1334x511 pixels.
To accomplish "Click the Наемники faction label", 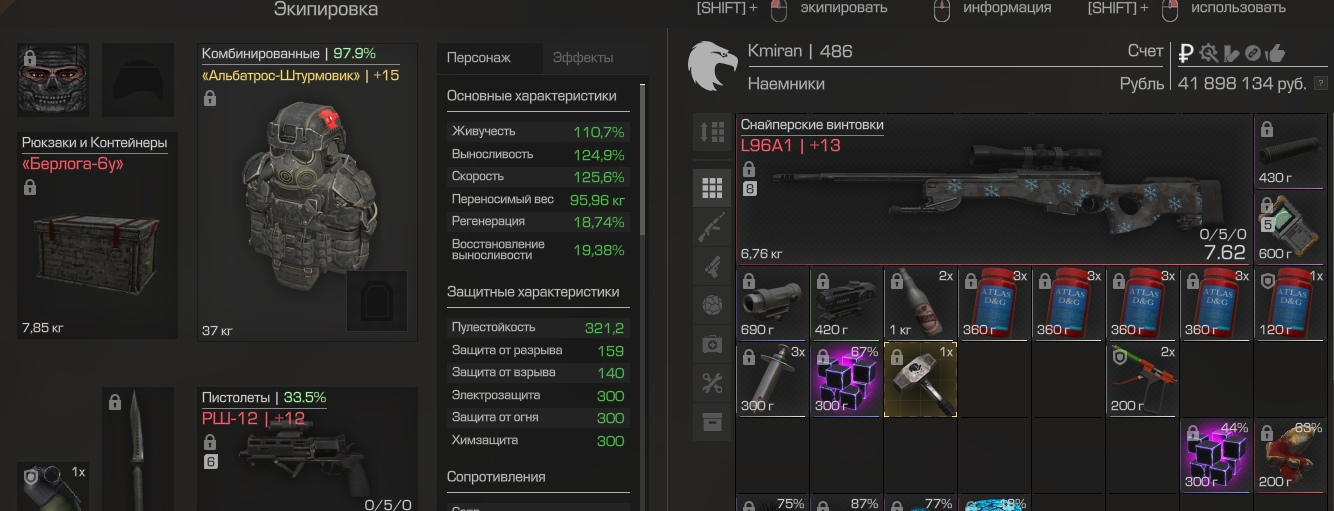I will pos(786,84).
